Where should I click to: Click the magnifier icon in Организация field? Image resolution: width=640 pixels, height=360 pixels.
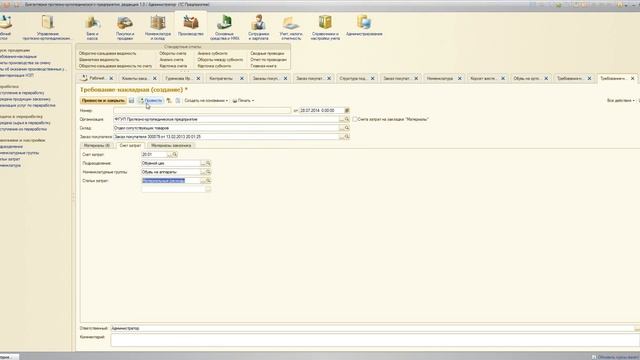[347, 119]
